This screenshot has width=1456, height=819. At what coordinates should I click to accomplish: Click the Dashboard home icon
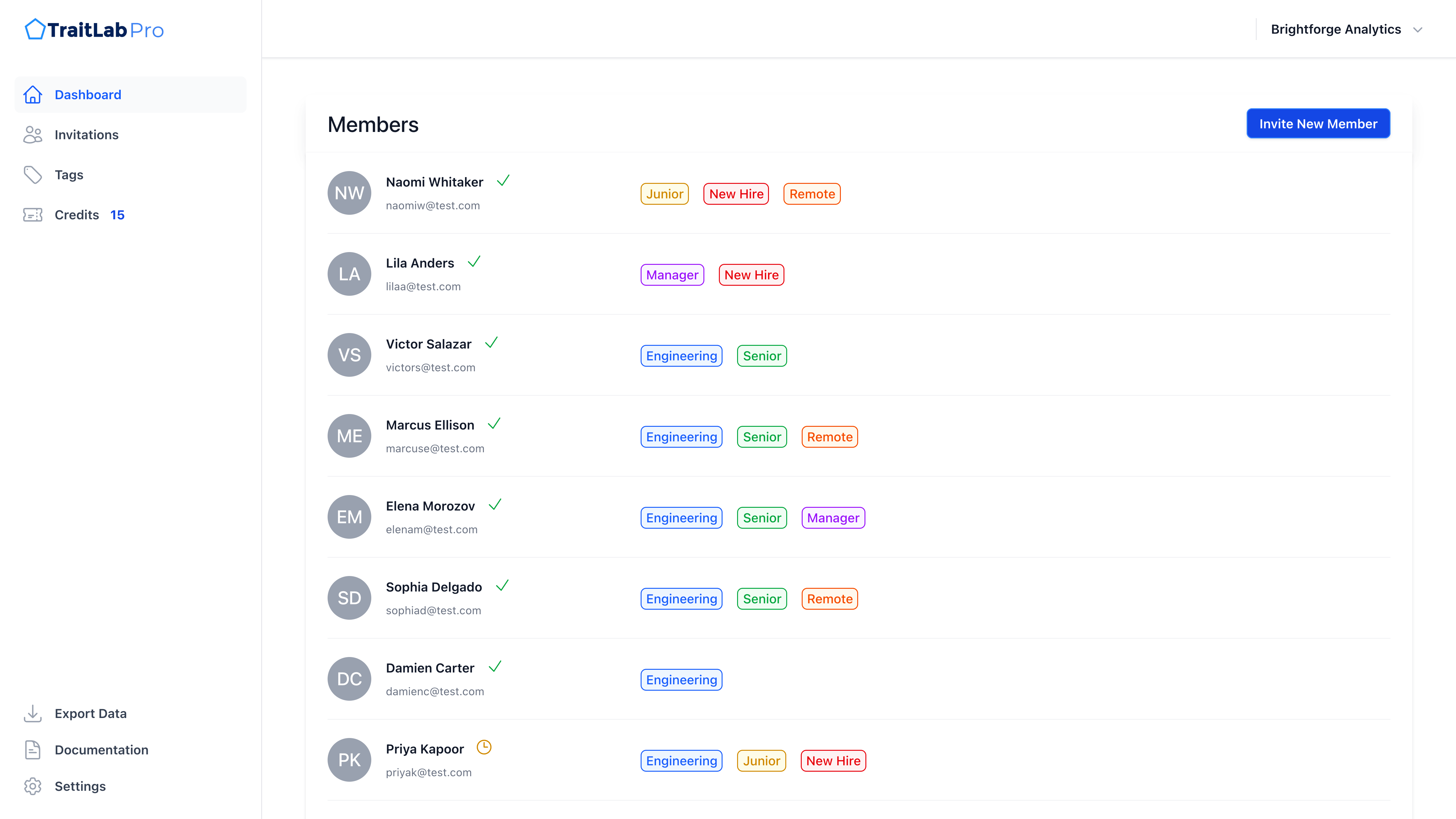coord(33,94)
